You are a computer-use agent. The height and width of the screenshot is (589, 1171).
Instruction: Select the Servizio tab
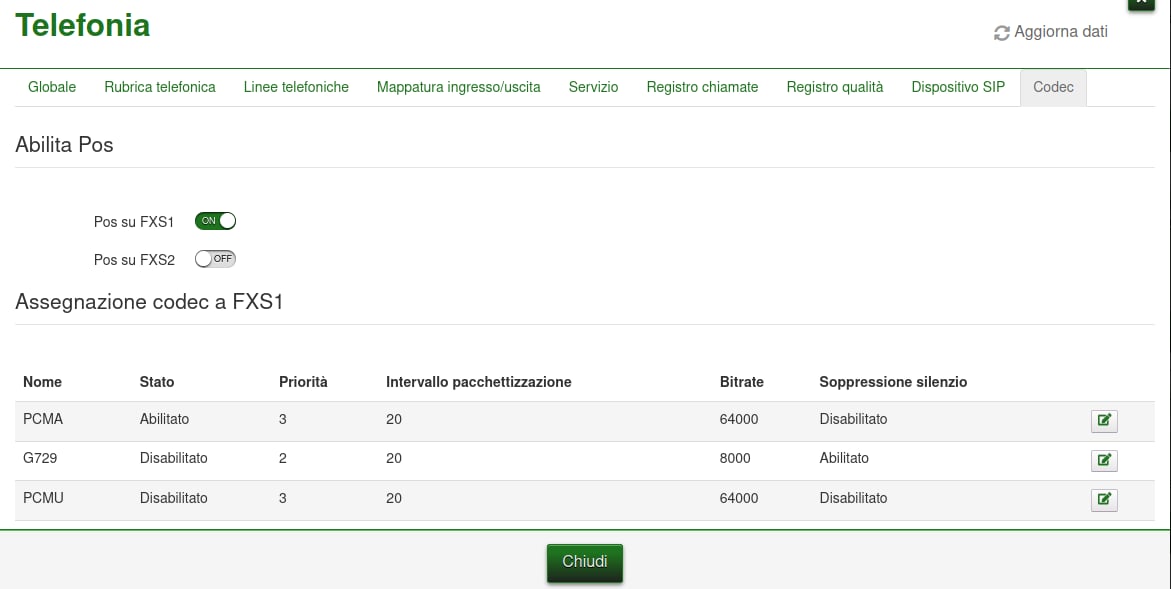[593, 87]
